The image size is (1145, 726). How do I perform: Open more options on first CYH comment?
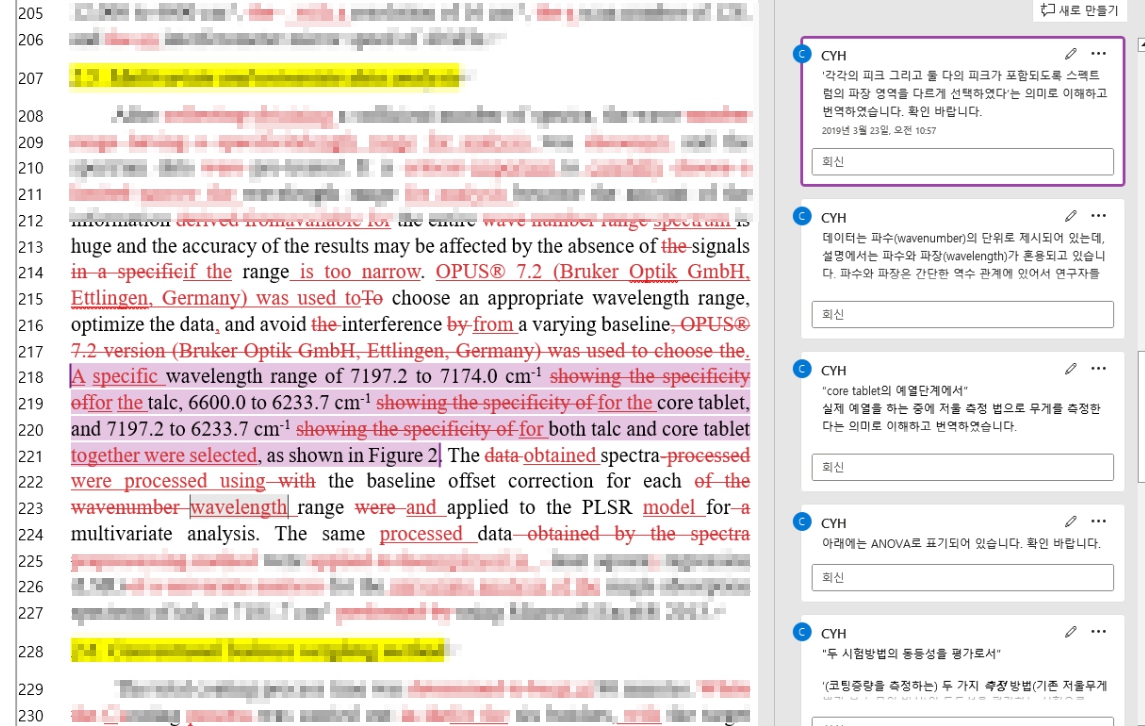(1098, 54)
